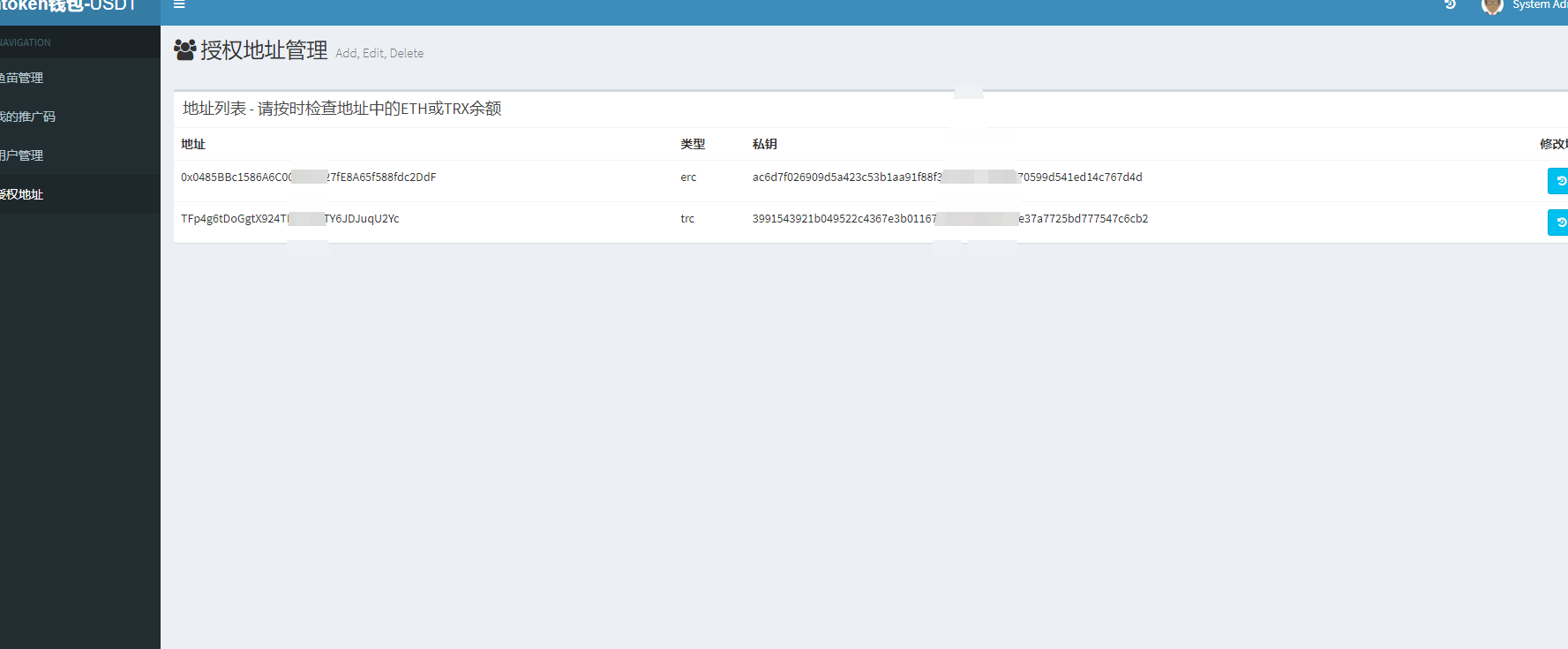Image resolution: width=1568 pixels, height=649 pixels.
Task: Click the edit button for the erc row
Action: click(x=1558, y=181)
